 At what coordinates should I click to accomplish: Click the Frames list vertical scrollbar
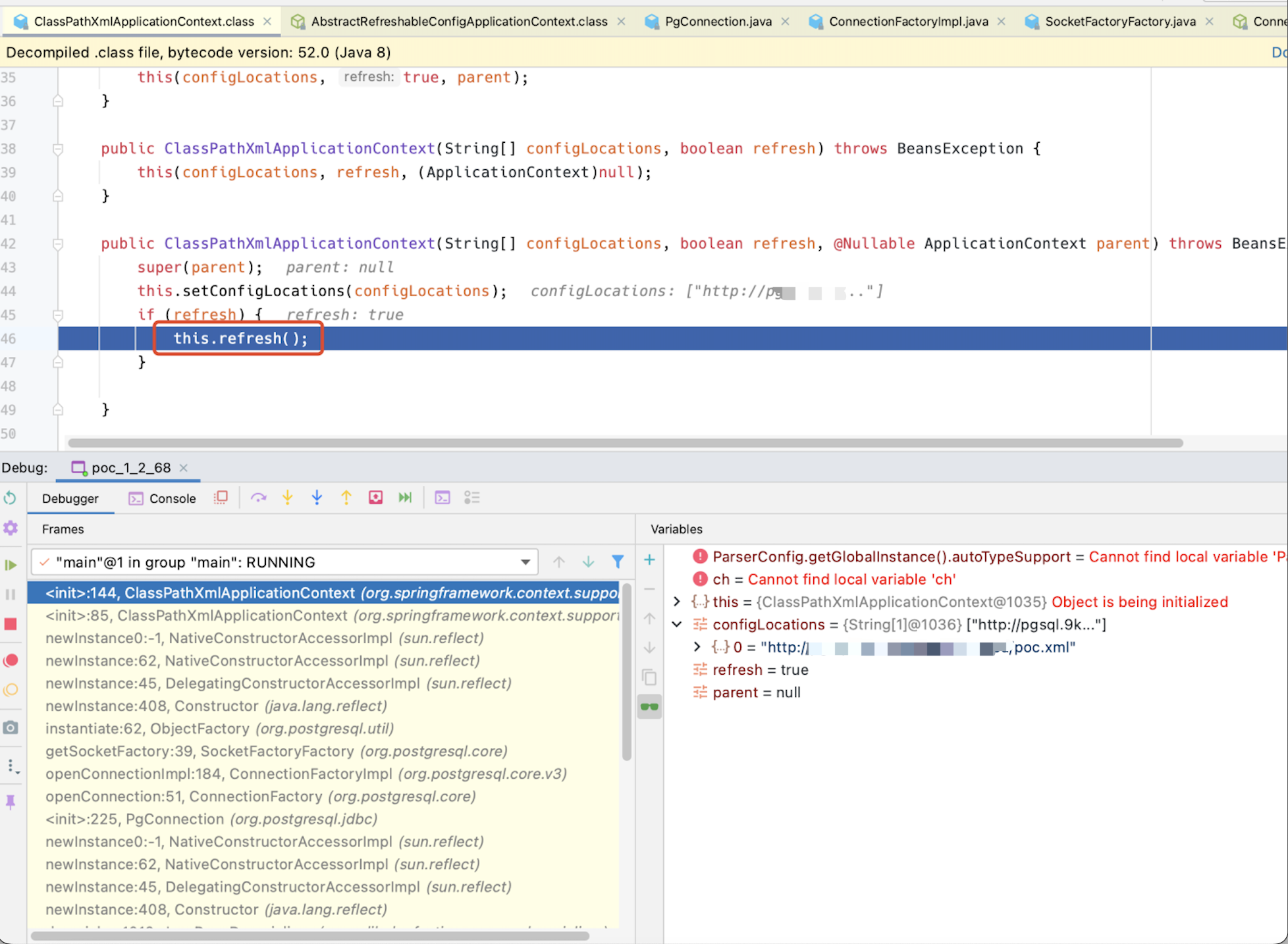point(626,671)
